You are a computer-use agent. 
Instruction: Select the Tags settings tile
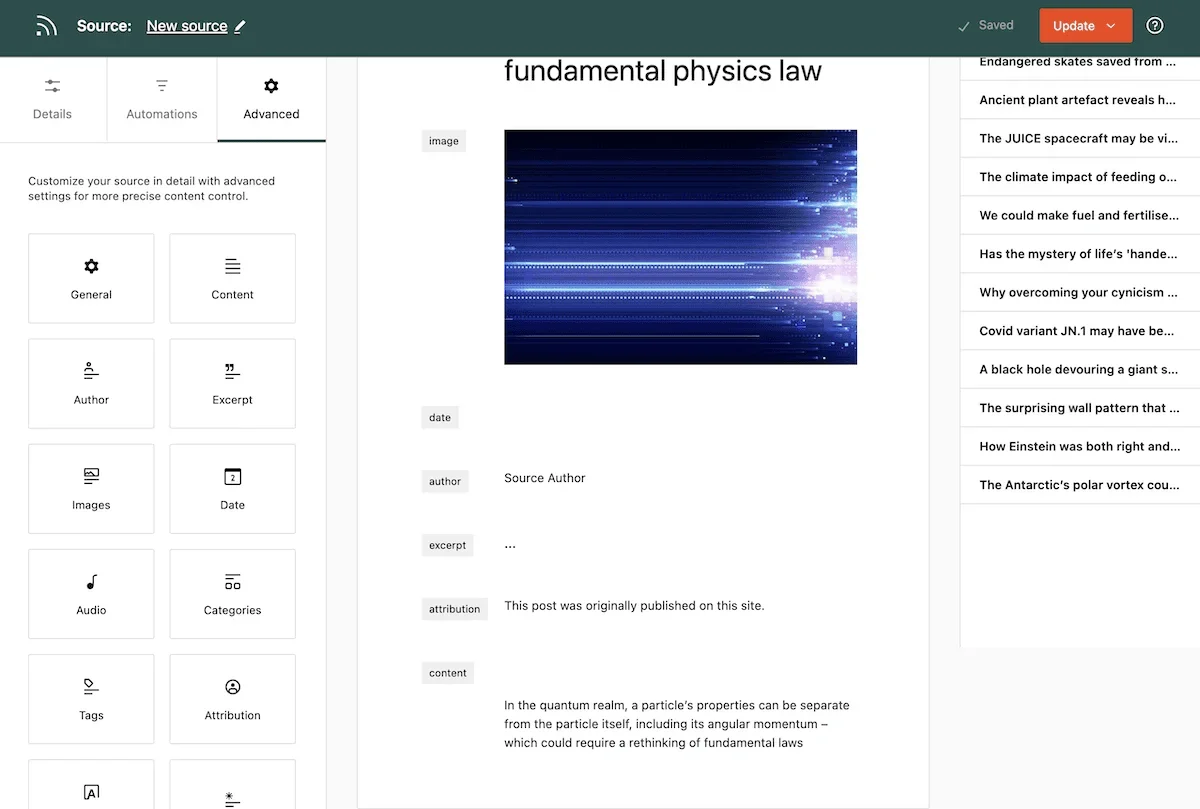click(91, 698)
